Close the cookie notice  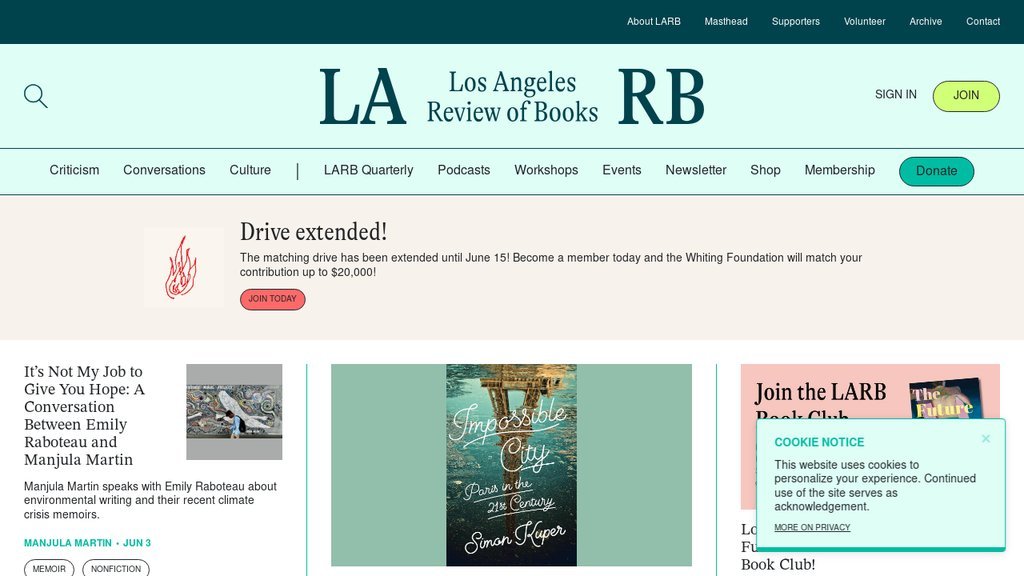pos(986,439)
